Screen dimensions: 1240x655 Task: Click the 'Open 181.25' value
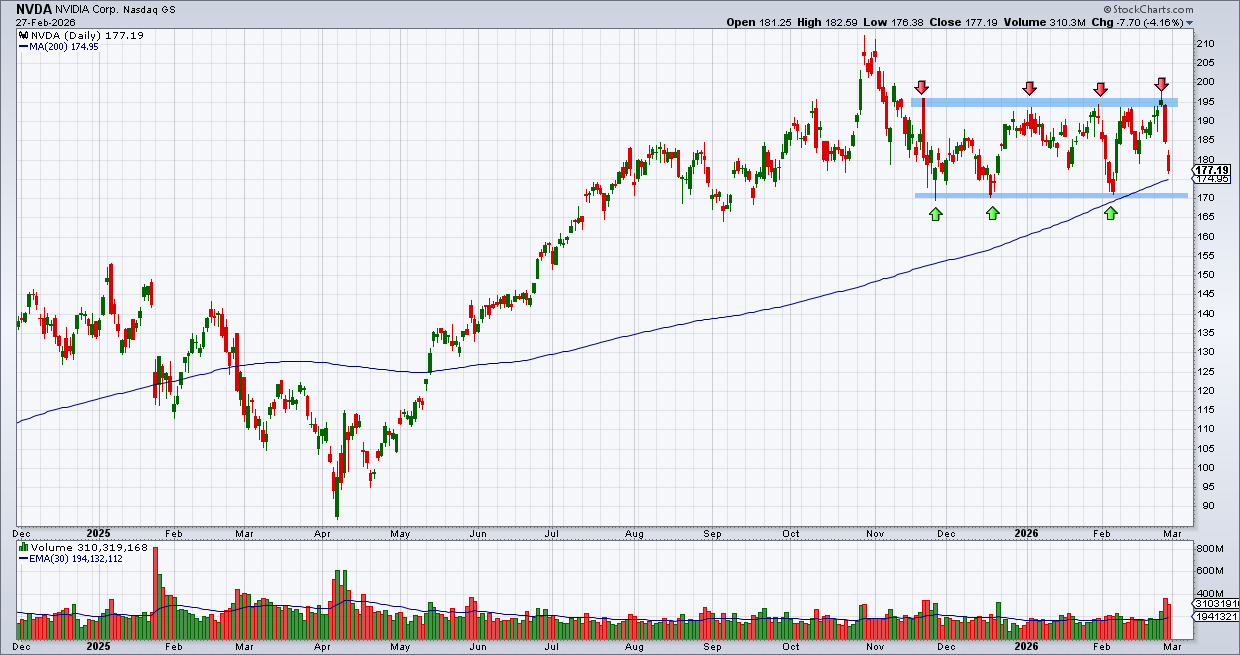[x=761, y=22]
